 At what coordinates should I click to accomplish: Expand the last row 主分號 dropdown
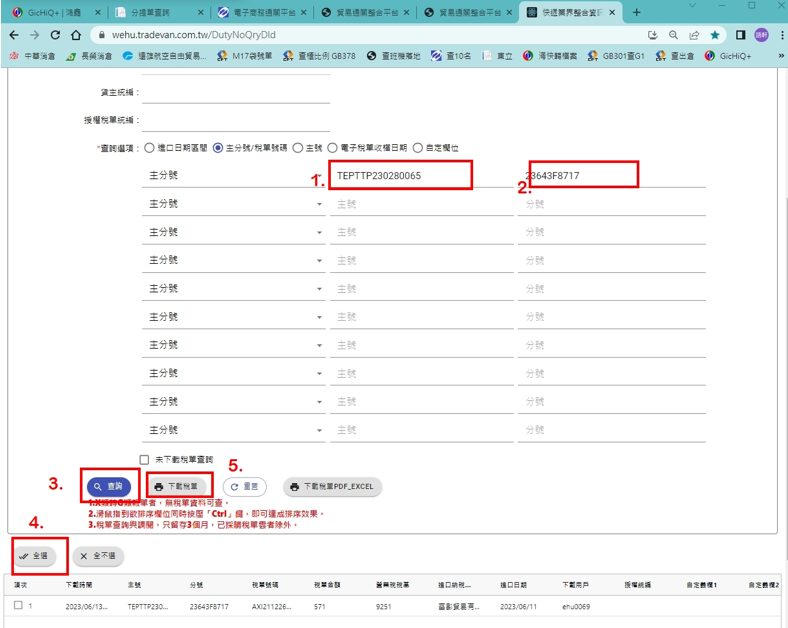tap(320, 430)
